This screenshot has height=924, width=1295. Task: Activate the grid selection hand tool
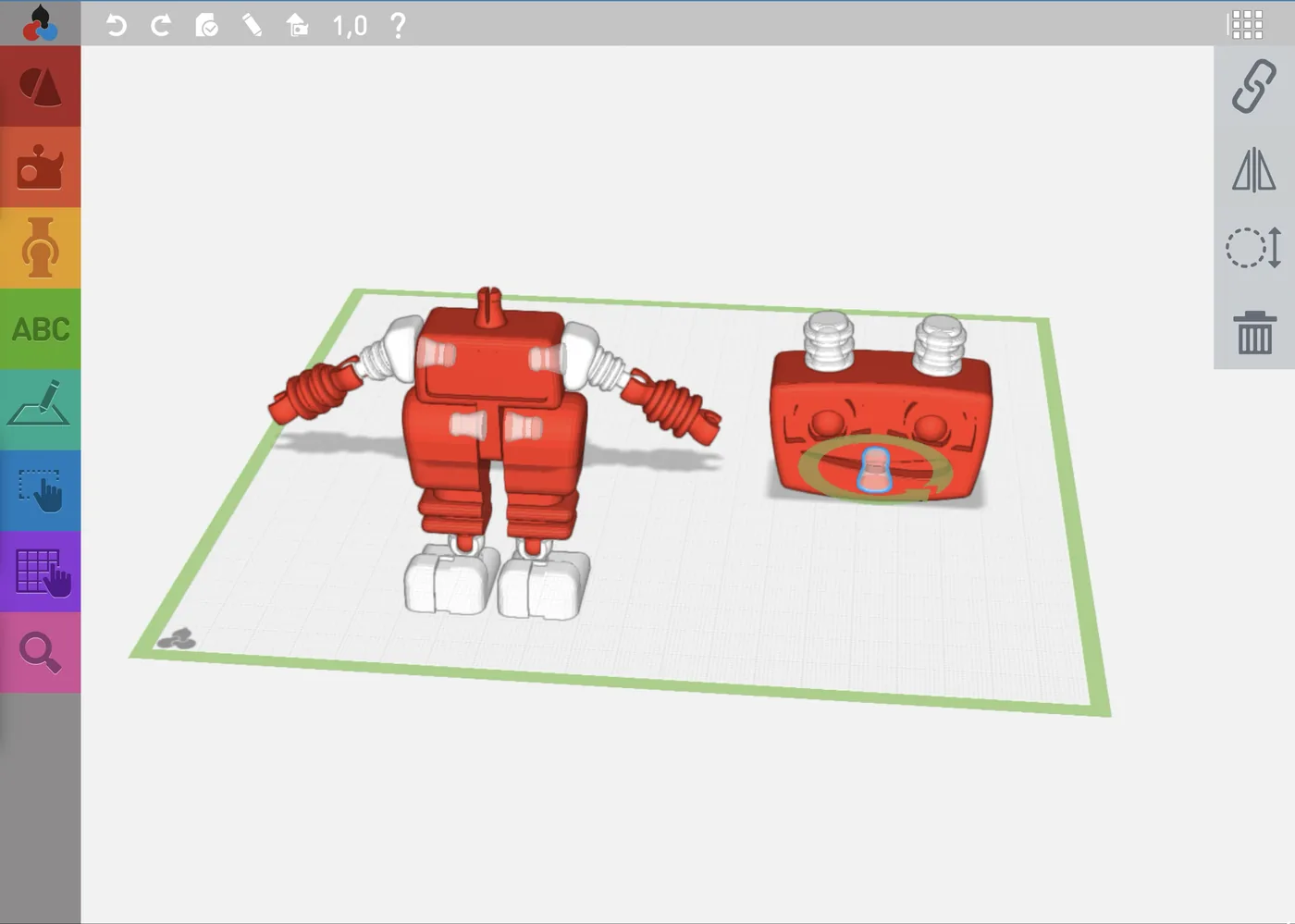(40, 572)
